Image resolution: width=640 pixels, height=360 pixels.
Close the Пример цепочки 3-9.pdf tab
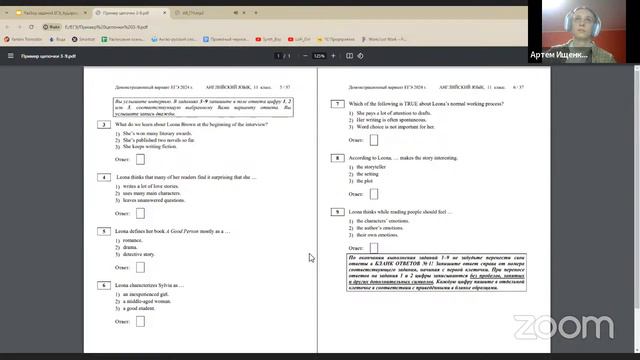pyautogui.click(x=164, y=13)
